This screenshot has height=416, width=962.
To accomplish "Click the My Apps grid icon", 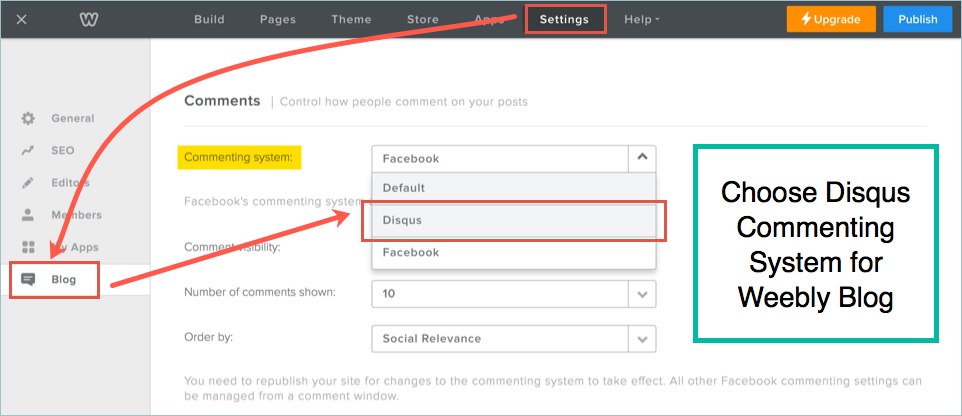I will [28, 247].
